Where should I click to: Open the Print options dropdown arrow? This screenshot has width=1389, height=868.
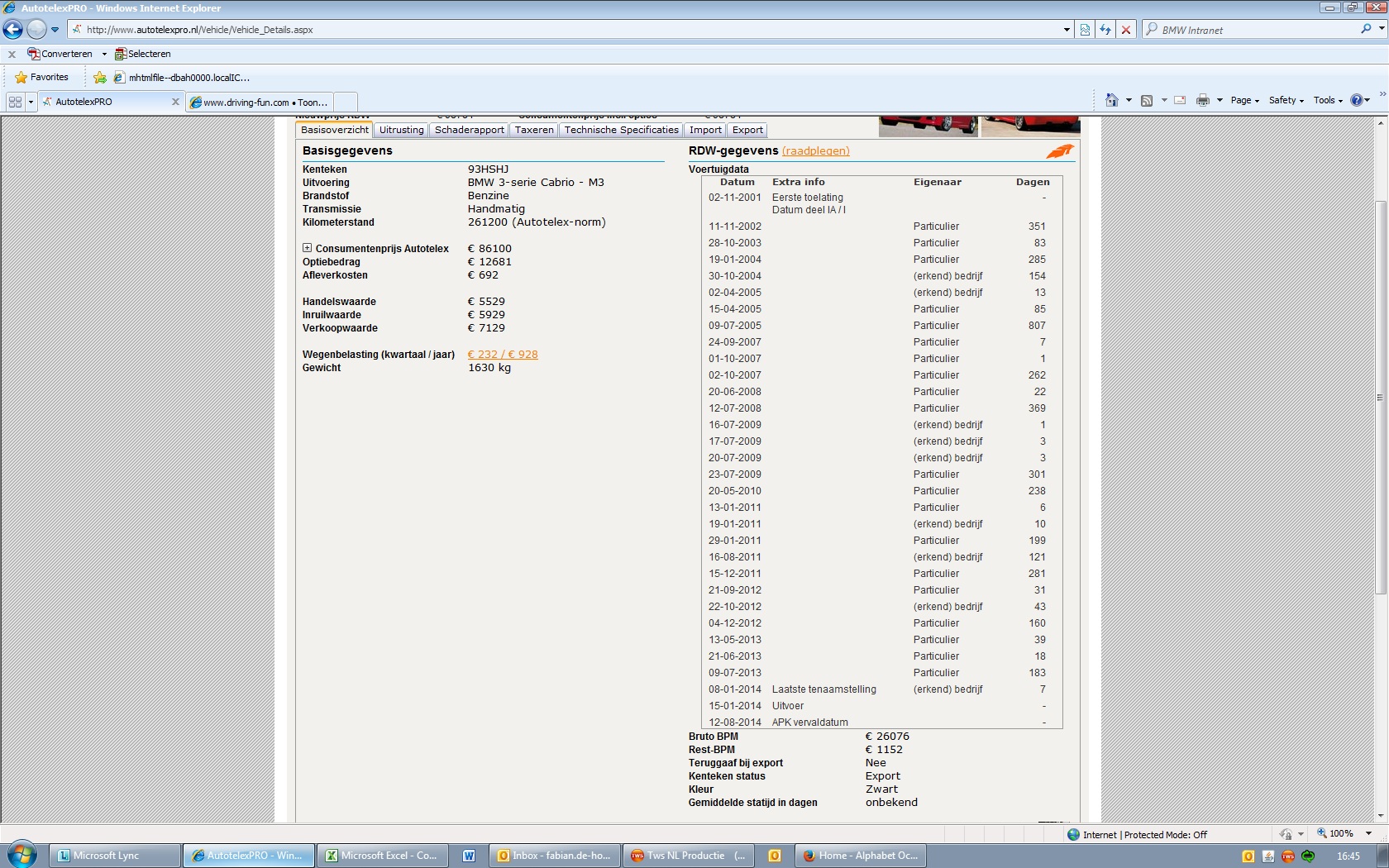(x=1220, y=100)
